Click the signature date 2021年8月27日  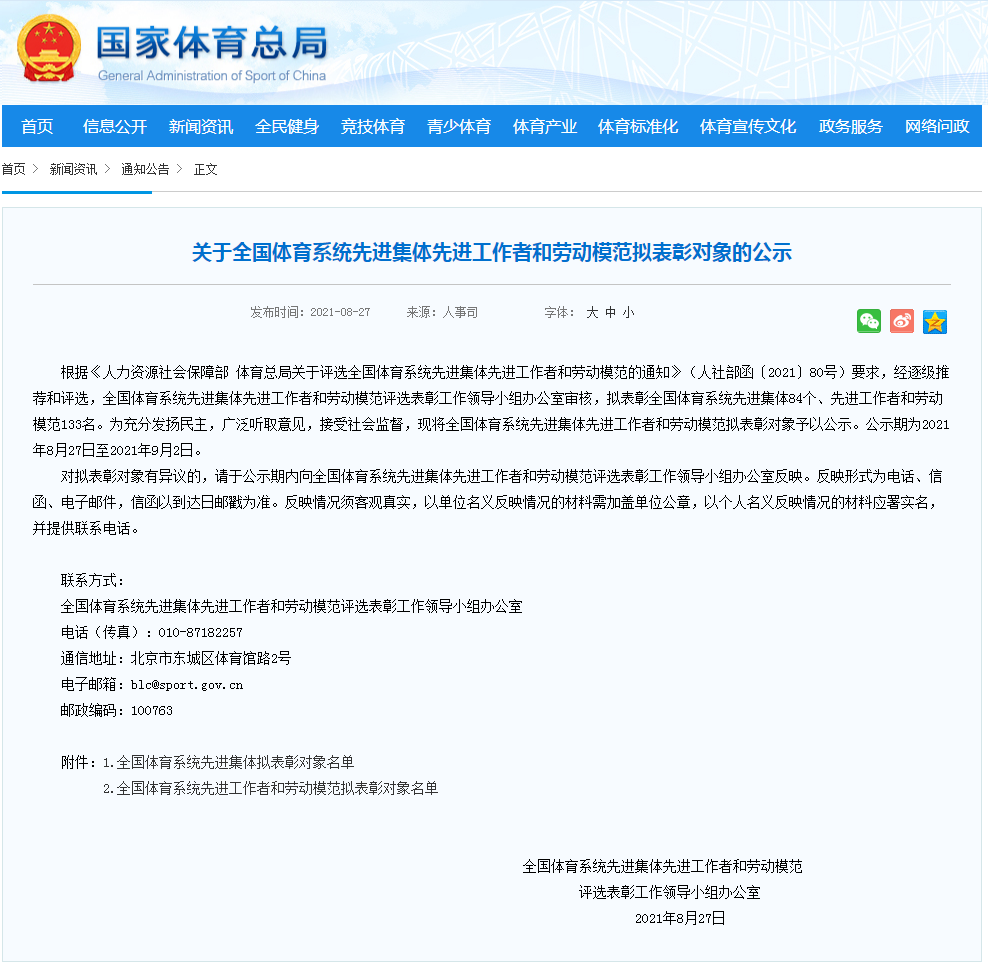coord(680,918)
